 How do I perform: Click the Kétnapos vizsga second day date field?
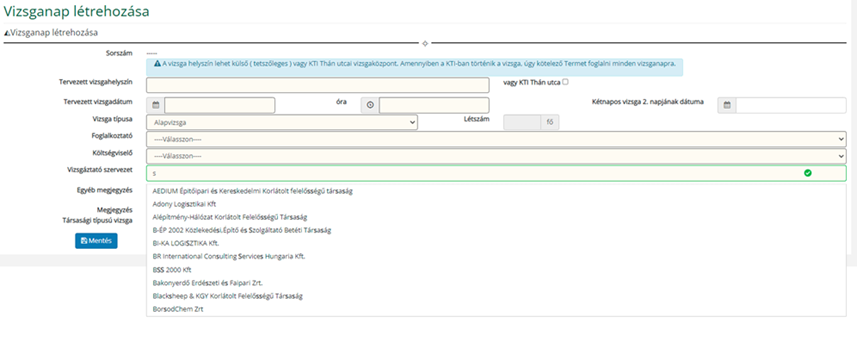click(791, 105)
